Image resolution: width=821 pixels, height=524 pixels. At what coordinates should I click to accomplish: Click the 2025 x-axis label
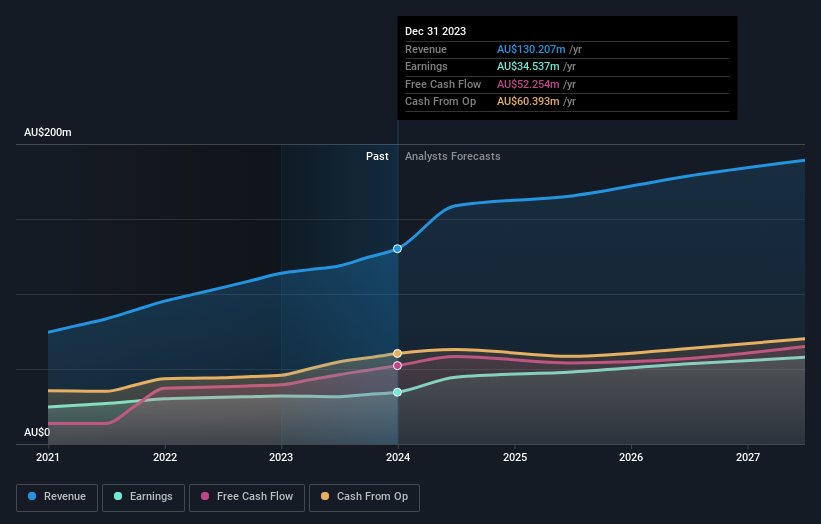coord(515,457)
